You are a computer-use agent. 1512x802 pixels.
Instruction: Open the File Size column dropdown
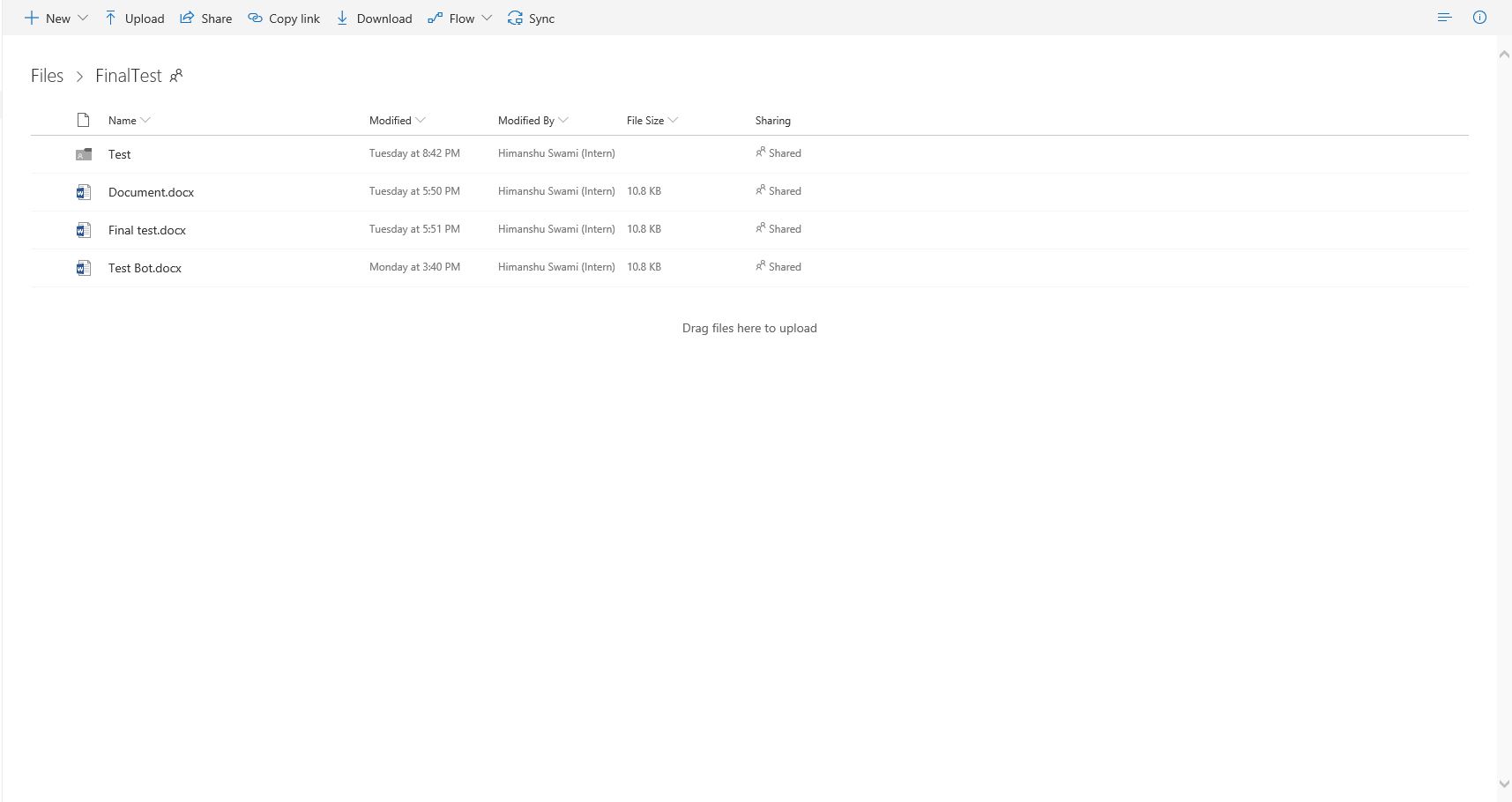click(673, 120)
